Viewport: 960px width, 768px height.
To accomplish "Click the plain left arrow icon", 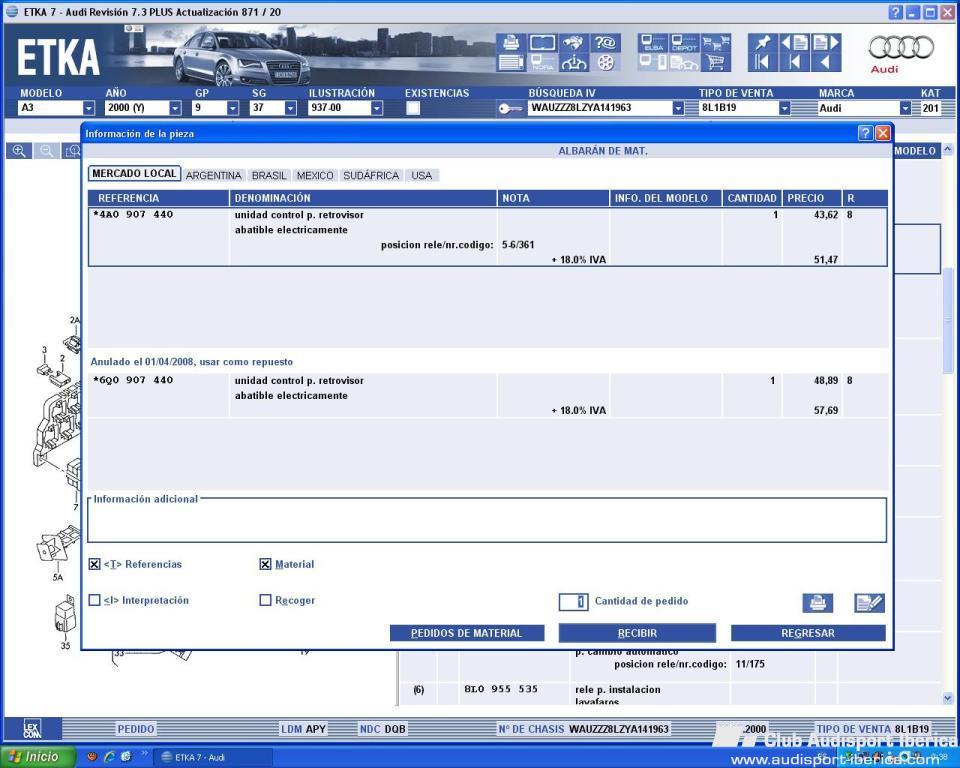I will [x=825, y=62].
